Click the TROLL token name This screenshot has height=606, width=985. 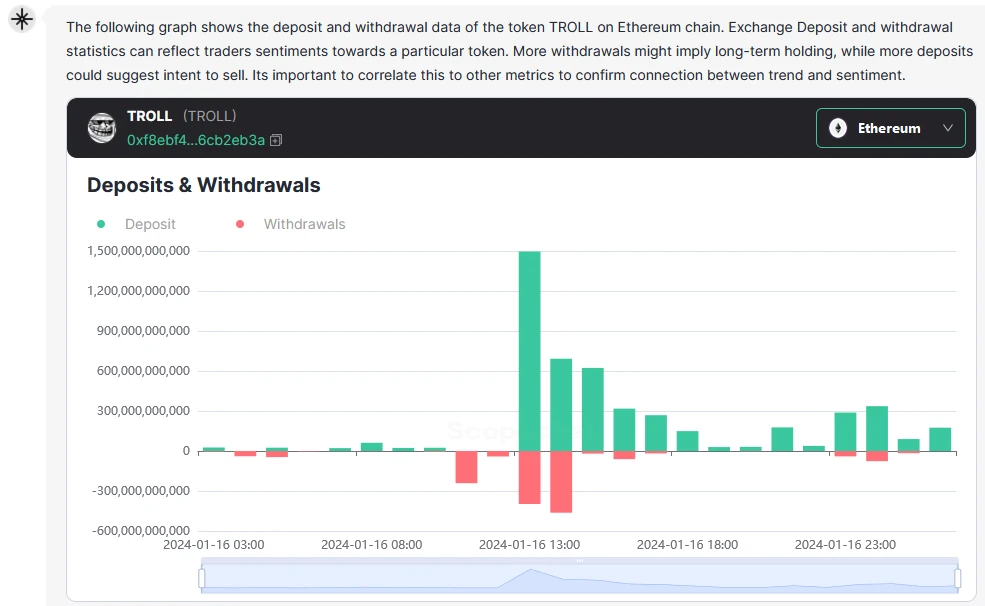tap(150, 116)
